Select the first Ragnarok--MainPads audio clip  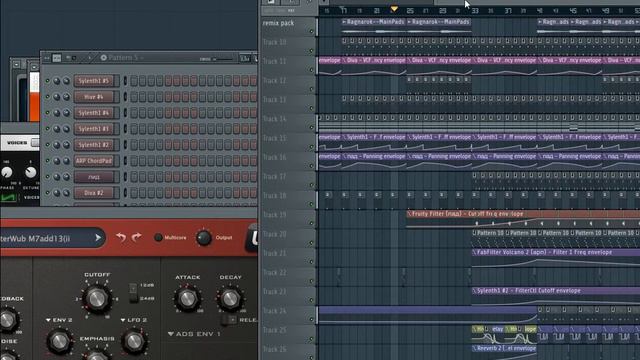pyautogui.click(x=373, y=26)
